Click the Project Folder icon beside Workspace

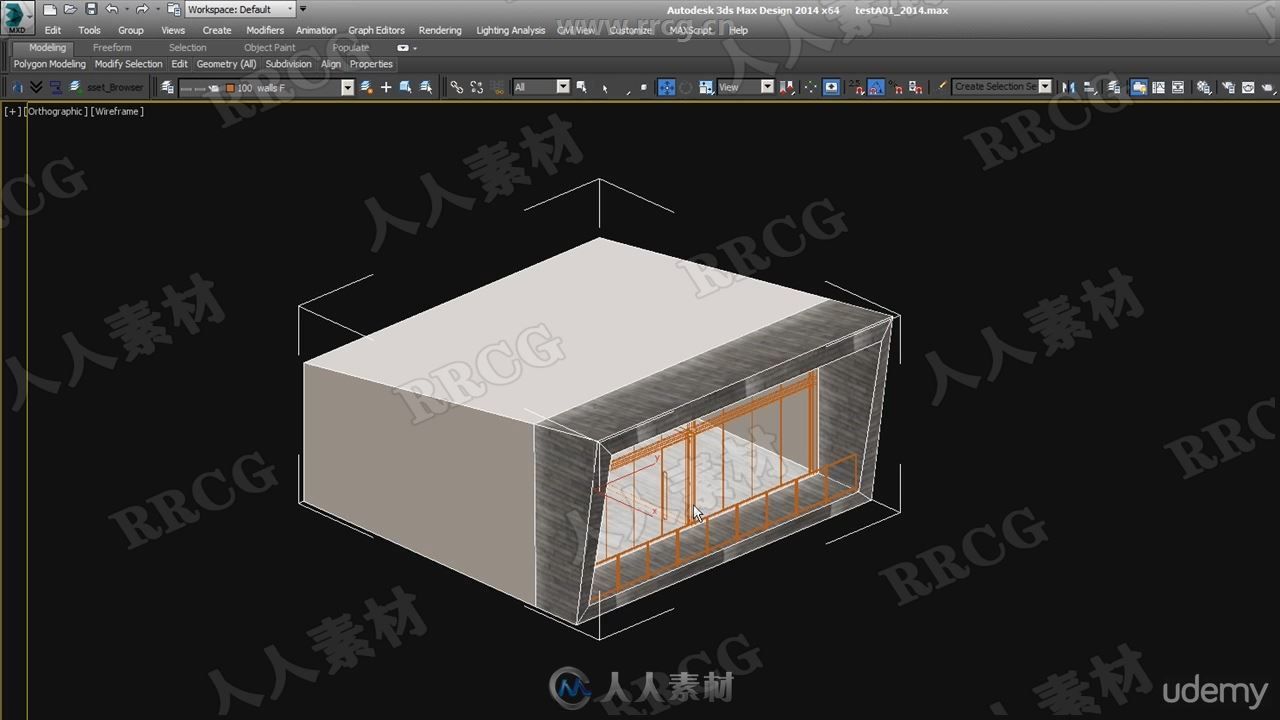tap(174, 9)
